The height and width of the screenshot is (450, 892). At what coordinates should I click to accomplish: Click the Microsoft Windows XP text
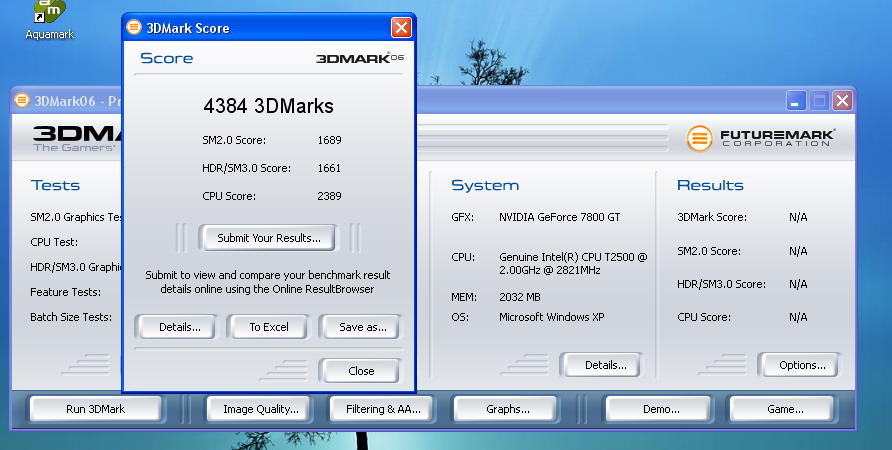click(551, 317)
